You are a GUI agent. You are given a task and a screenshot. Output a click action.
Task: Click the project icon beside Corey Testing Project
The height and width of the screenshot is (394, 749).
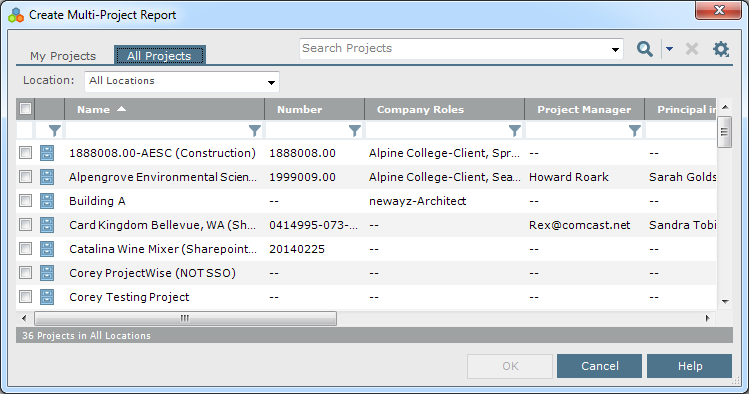47,297
